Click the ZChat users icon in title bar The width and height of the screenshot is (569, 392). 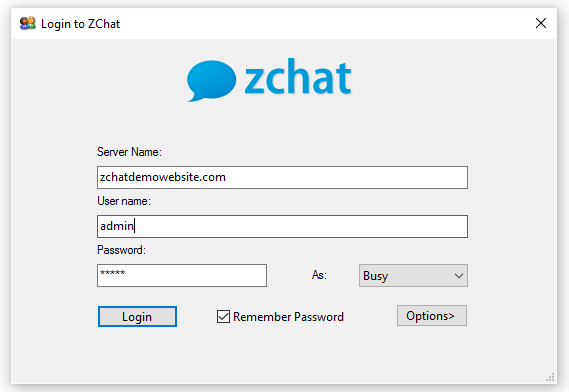(x=28, y=24)
